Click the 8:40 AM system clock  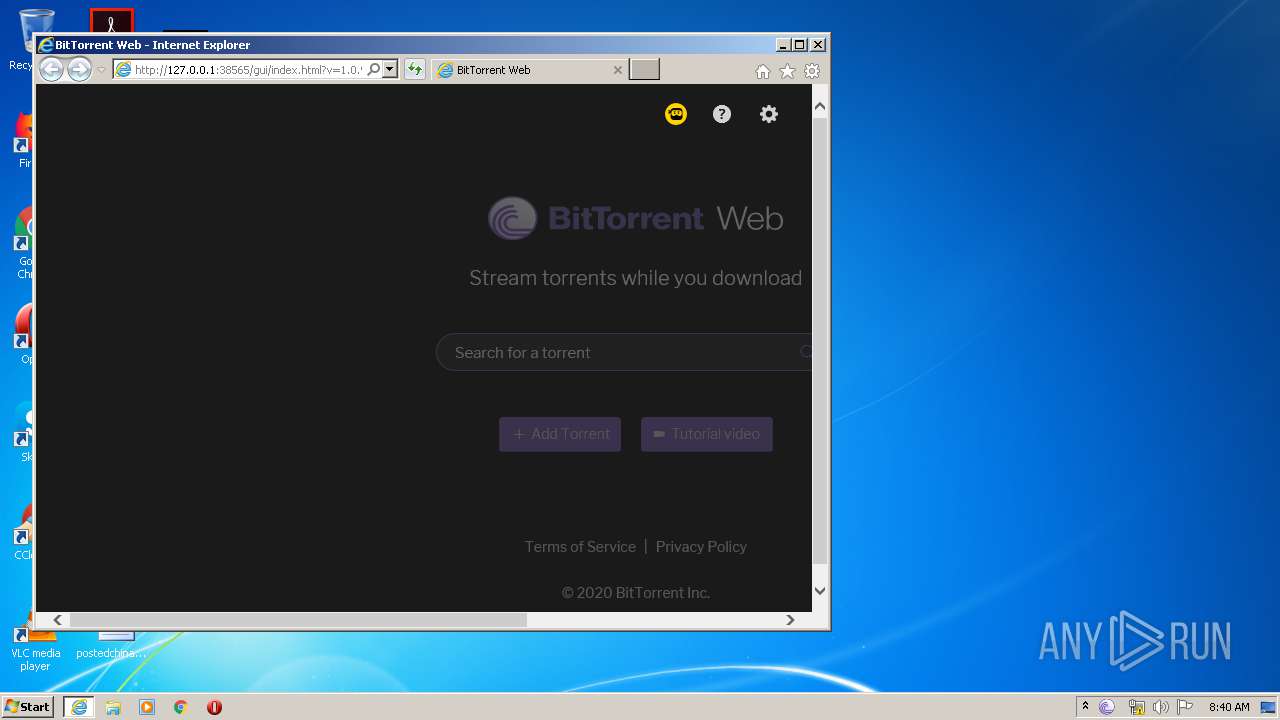pyautogui.click(x=1229, y=707)
